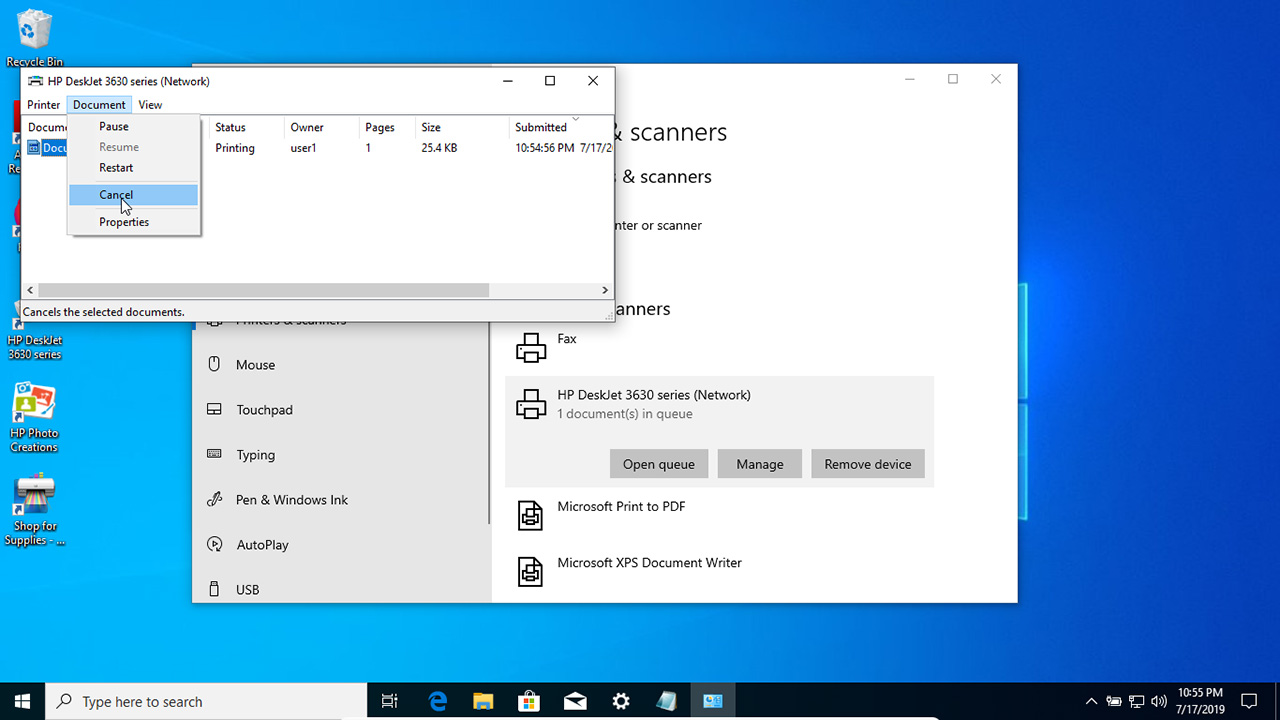This screenshot has width=1280, height=720.
Task: Open File Explorer from the taskbar
Action: [x=483, y=701]
